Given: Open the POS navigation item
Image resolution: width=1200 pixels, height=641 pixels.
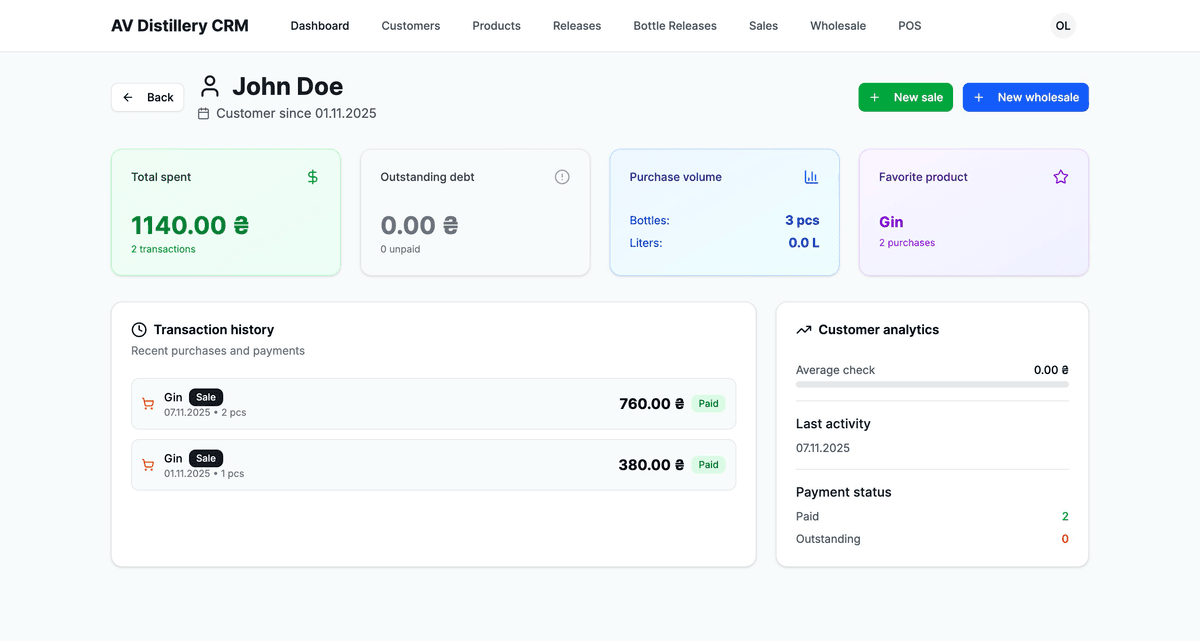Looking at the screenshot, I should [910, 26].
